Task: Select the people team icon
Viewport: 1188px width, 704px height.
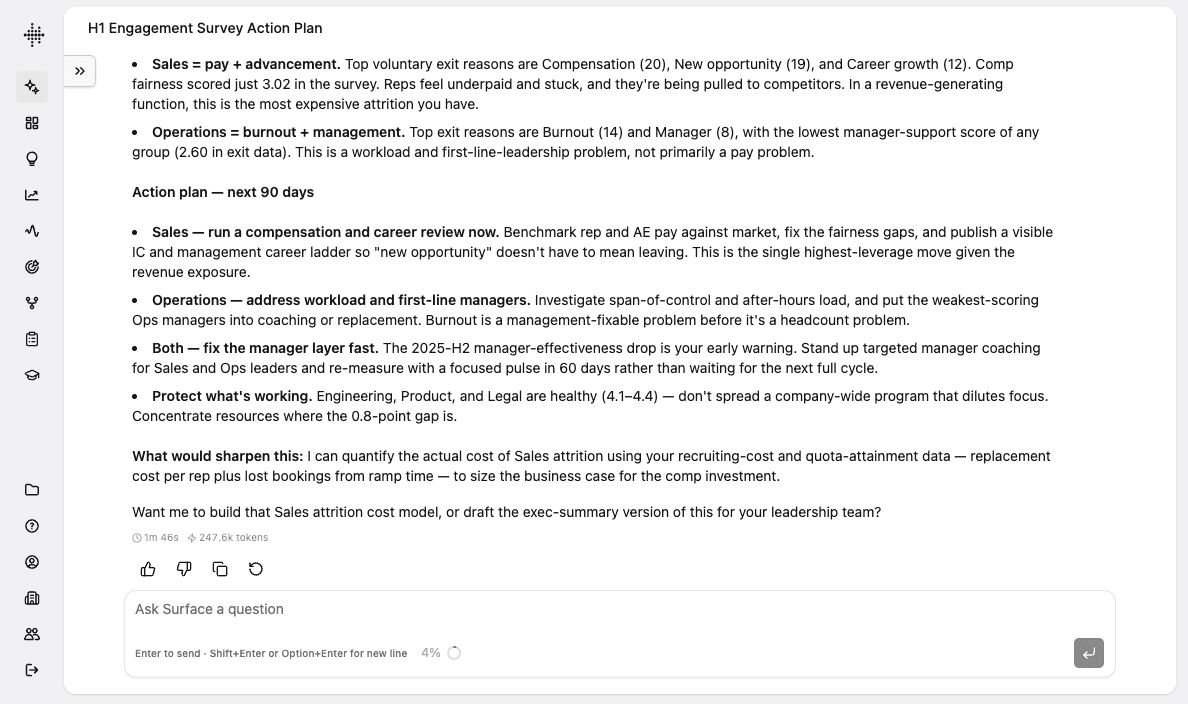Action: click(x=32, y=634)
